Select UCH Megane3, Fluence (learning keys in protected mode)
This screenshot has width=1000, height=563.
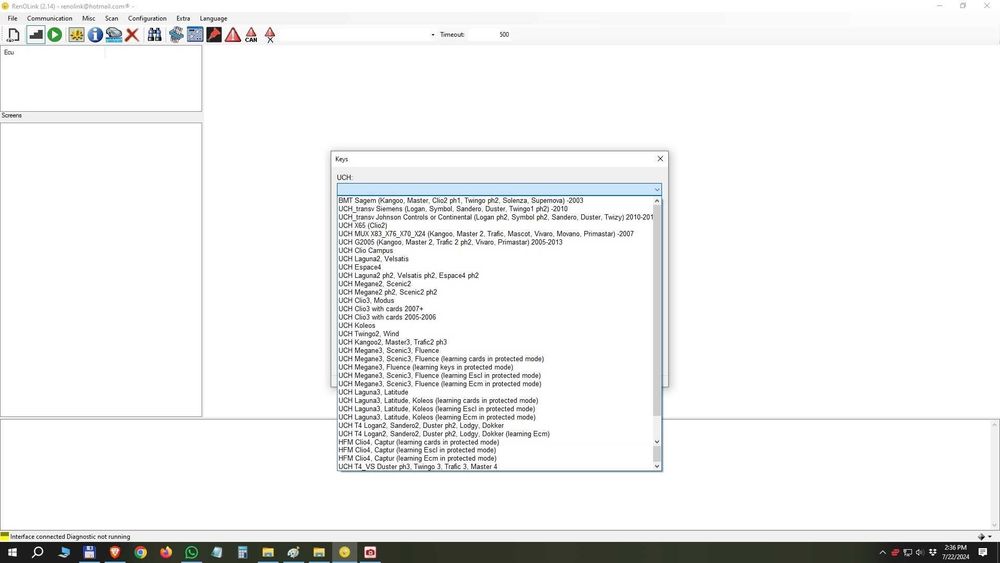pyautogui.click(x=426, y=367)
